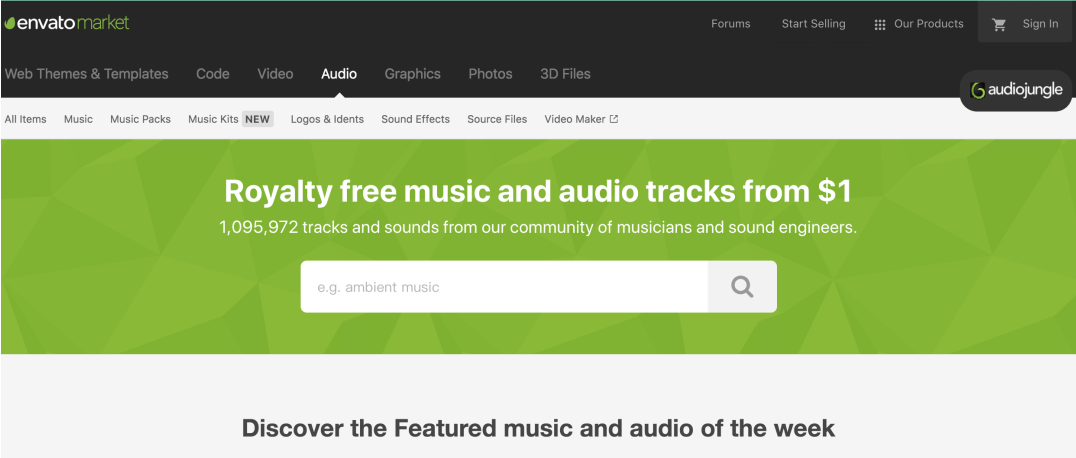Click the AudioJungle logo badge
1076x458 pixels.
(1016, 90)
